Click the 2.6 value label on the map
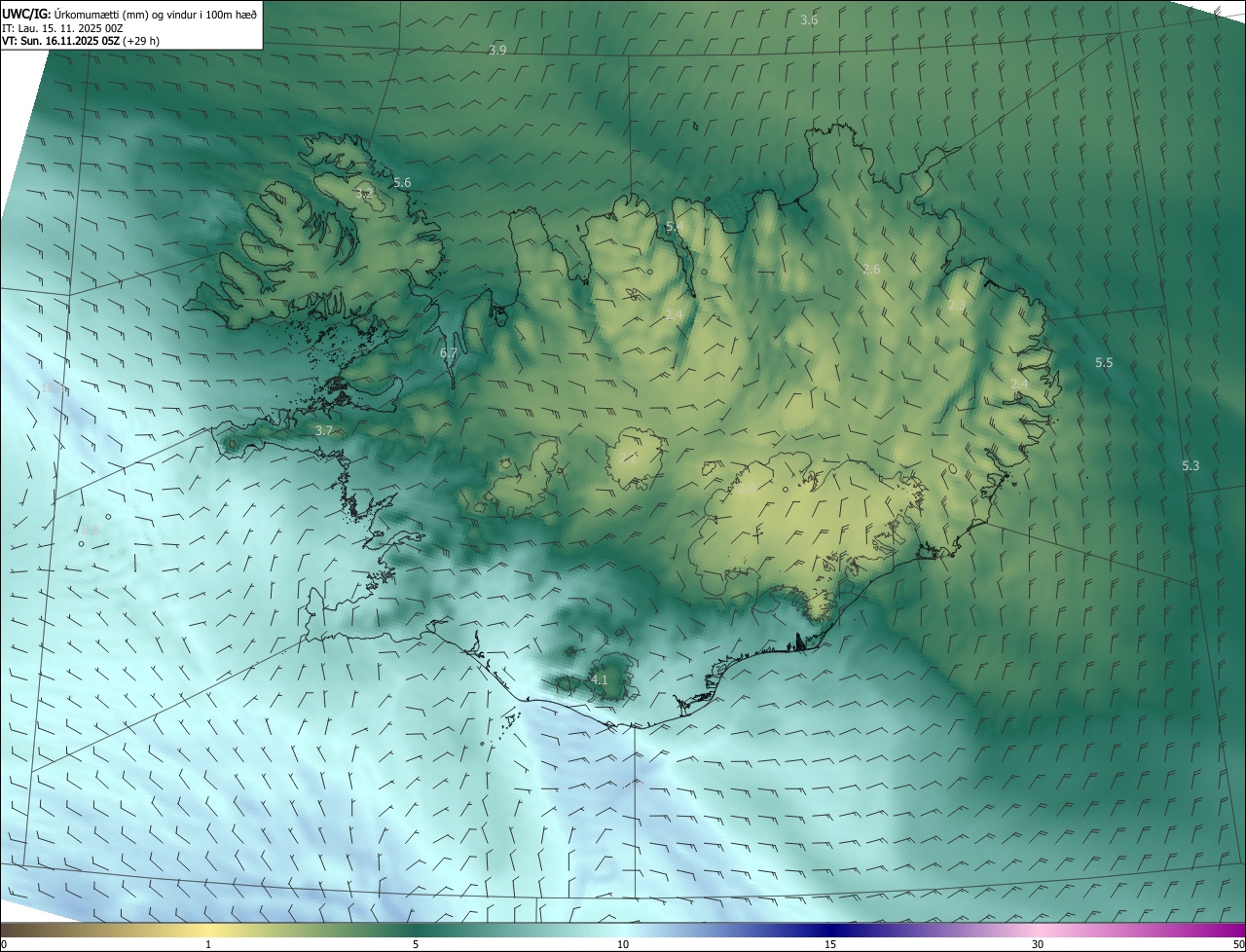Viewport: 1246px width, 952px height. click(871, 269)
